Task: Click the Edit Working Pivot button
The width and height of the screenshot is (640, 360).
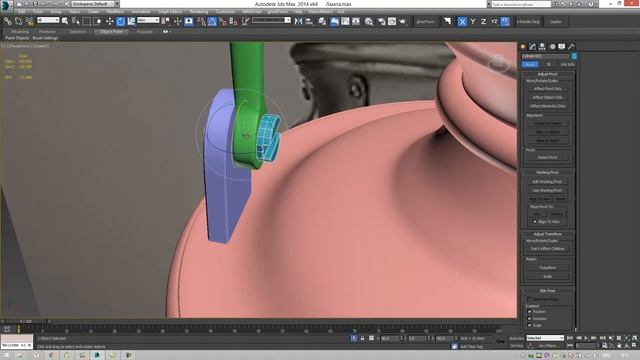Action: [x=547, y=182]
